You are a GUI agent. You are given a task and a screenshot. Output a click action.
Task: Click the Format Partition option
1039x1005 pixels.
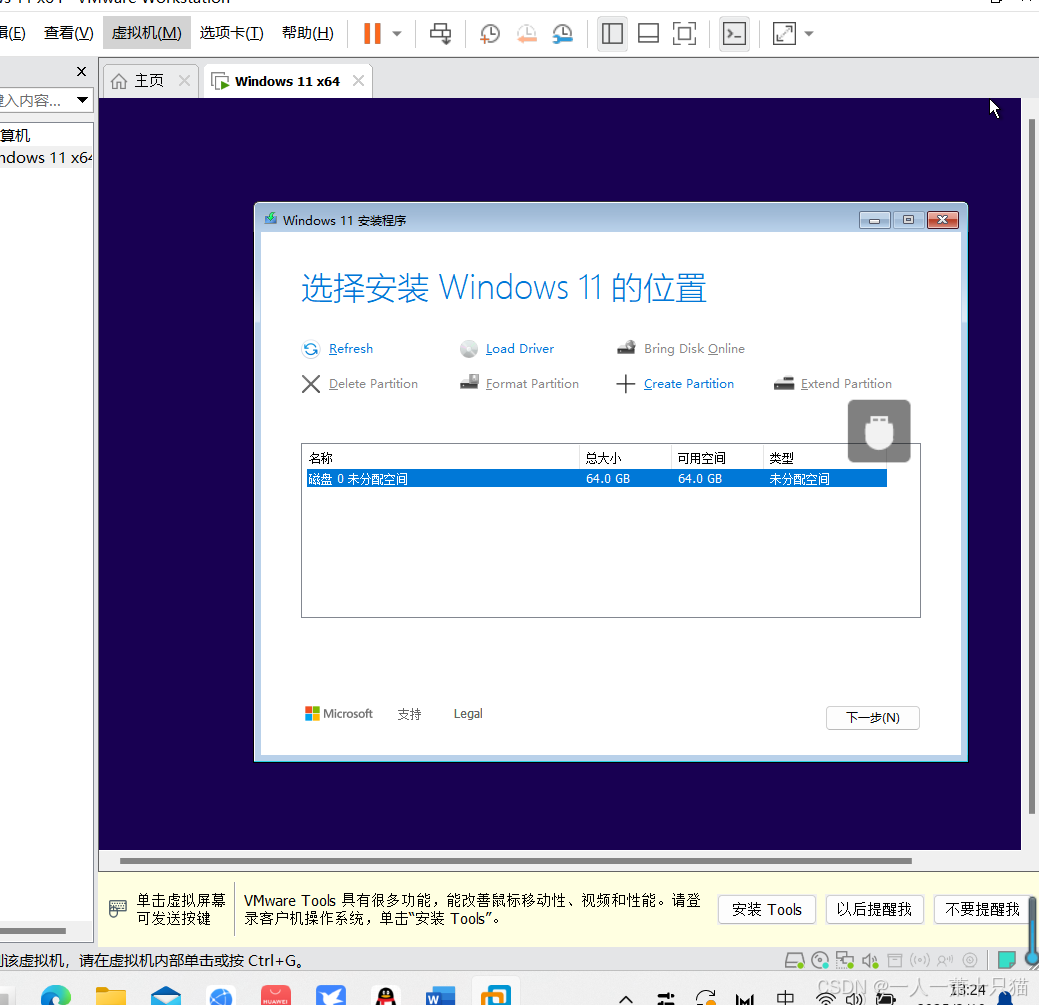[x=532, y=384]
